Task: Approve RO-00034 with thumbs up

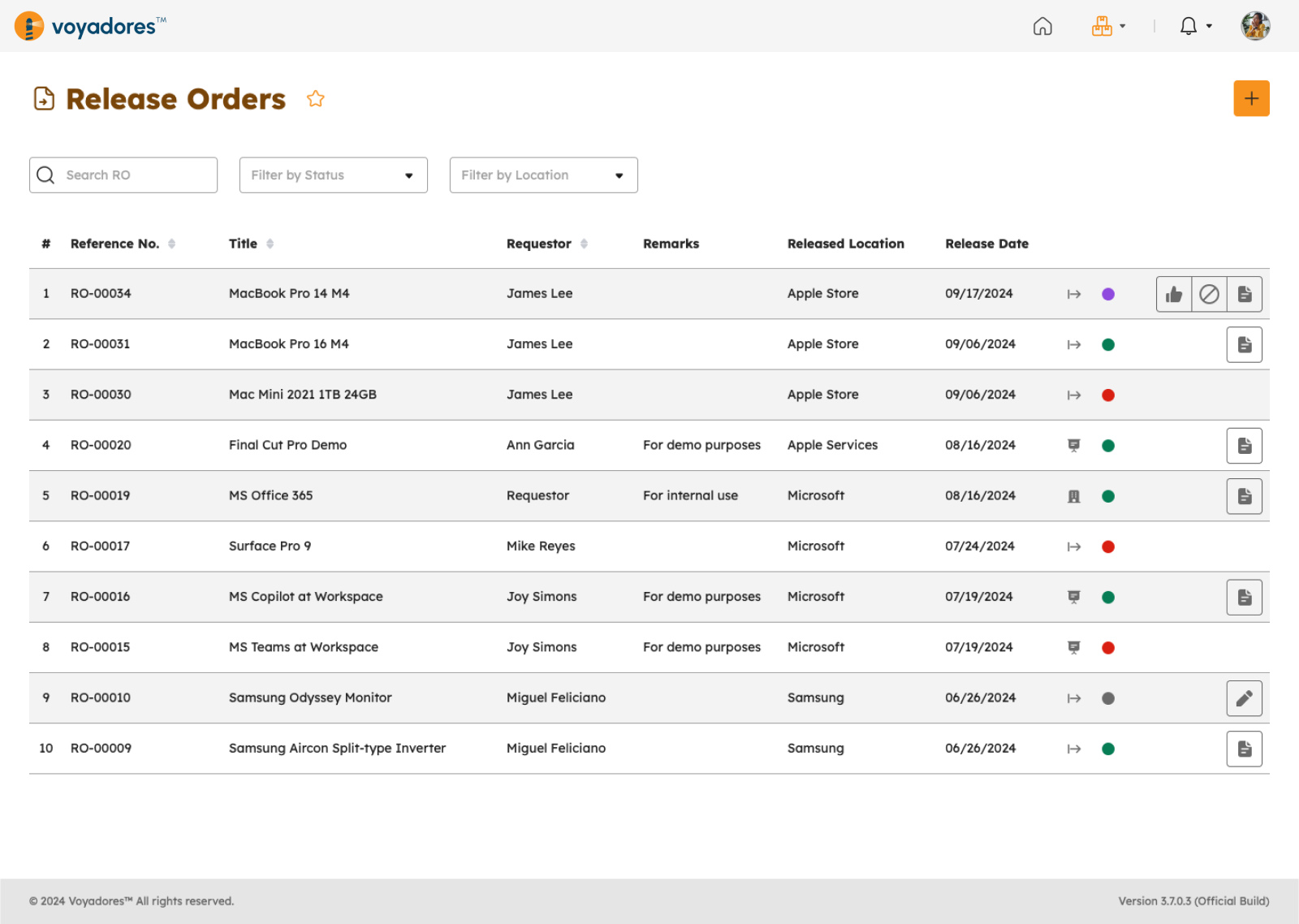Action: [x=1174, y=294]
